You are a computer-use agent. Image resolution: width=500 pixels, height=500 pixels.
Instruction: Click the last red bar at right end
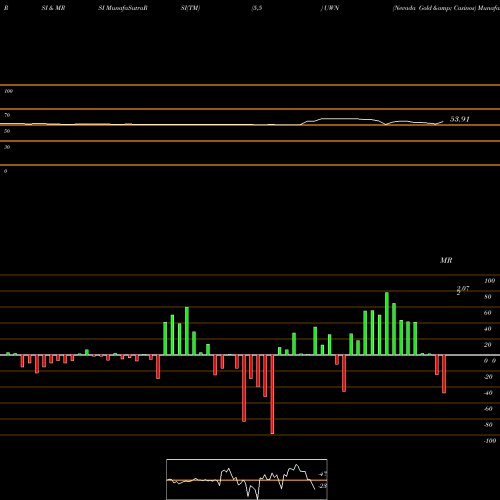pyautogui.click(x=444, y=374)
